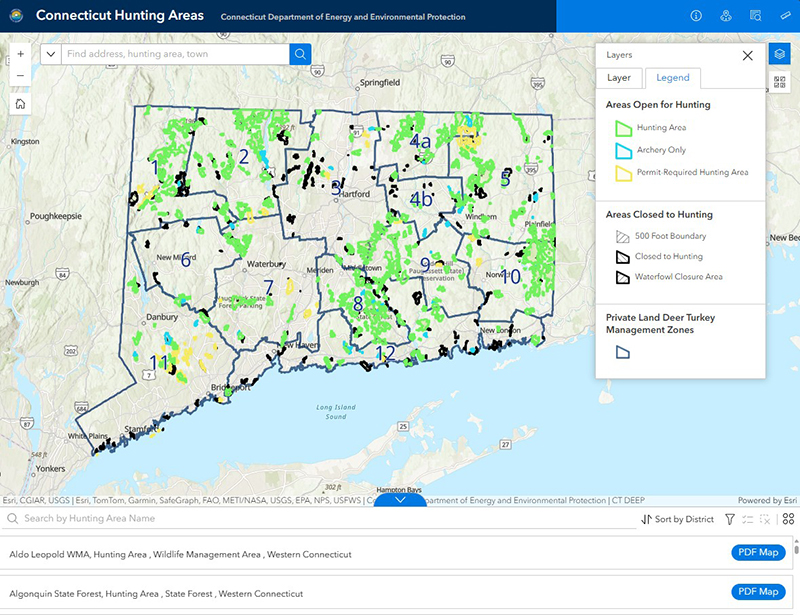Switch to the Layer tab
This screenshot has width=800, height=615.
pyautogui.click(x=619, y=78)
